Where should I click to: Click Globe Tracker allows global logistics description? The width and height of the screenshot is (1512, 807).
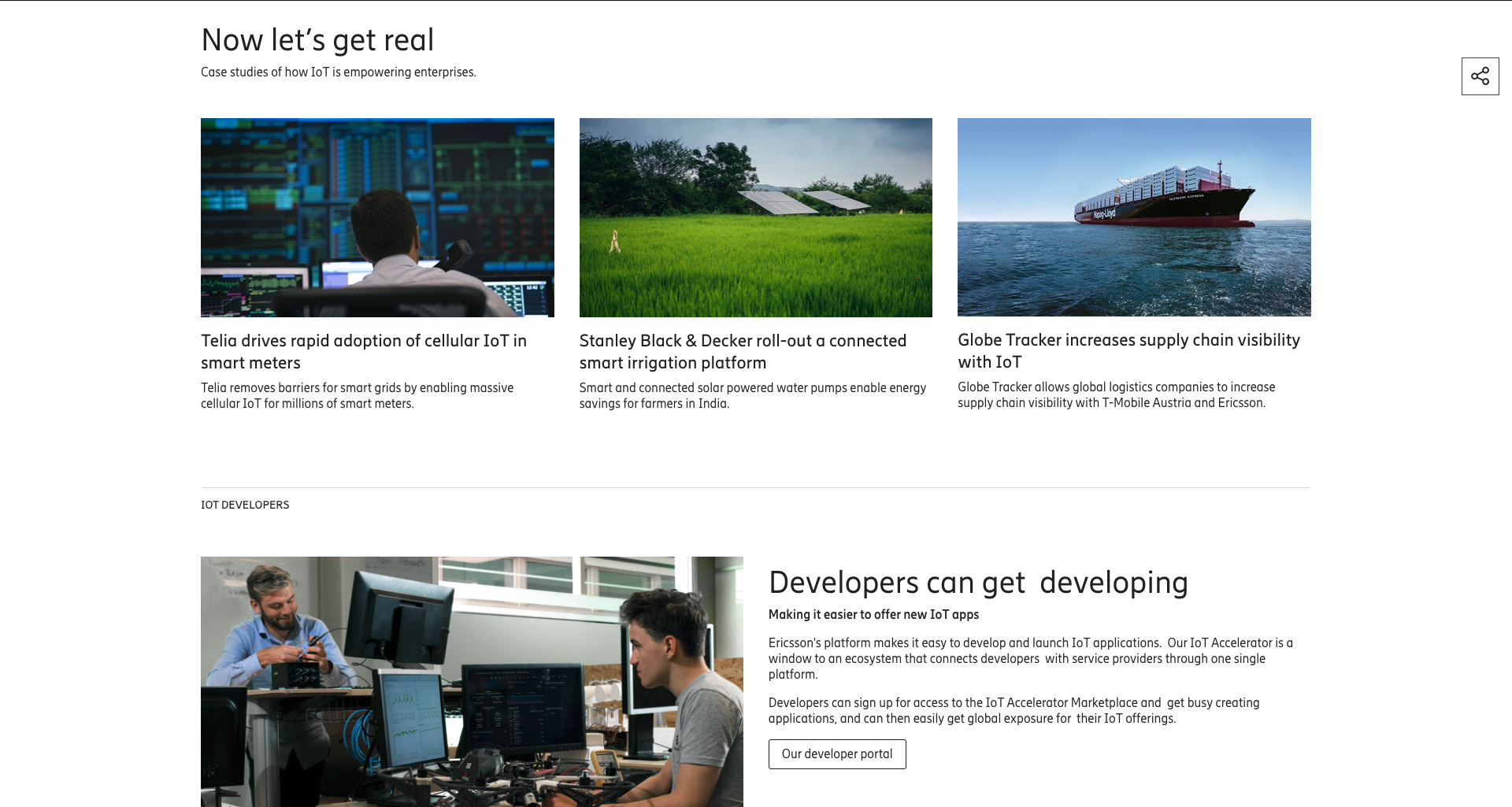[x=1116, y=394]
